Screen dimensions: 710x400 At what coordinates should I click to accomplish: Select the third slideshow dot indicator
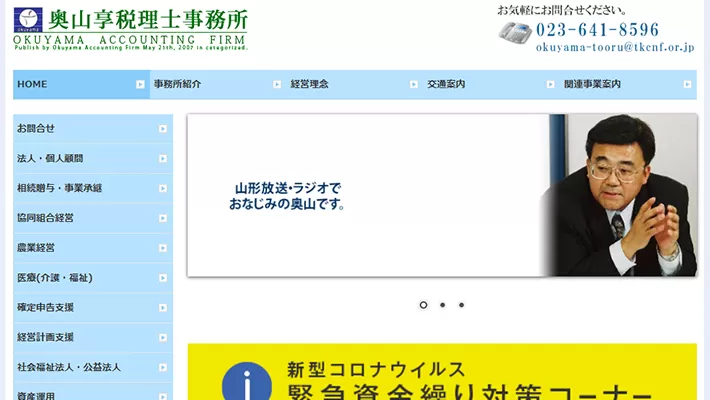coord(461,305)
